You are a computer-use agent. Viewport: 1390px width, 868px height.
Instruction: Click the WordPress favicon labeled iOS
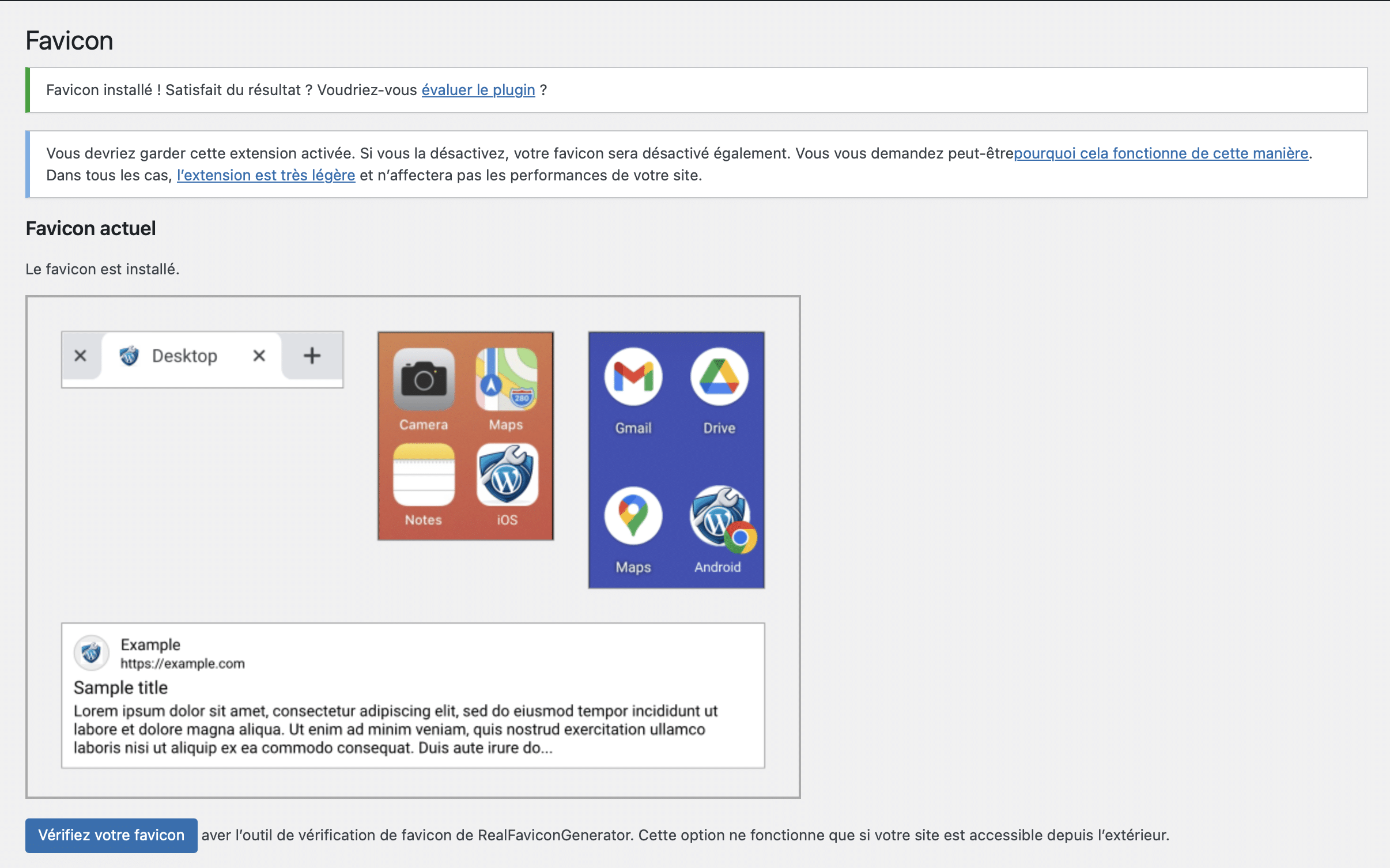pyautogui.click(x=507, y=474)
